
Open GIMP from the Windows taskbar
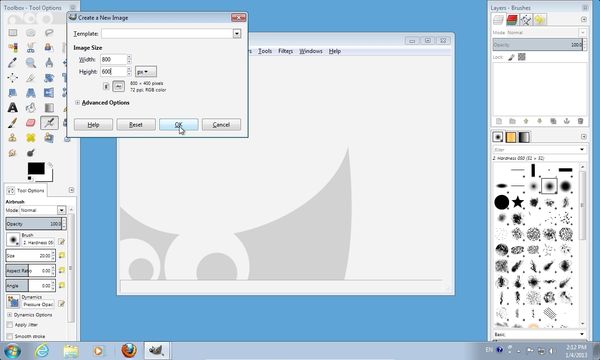(156, 350)
